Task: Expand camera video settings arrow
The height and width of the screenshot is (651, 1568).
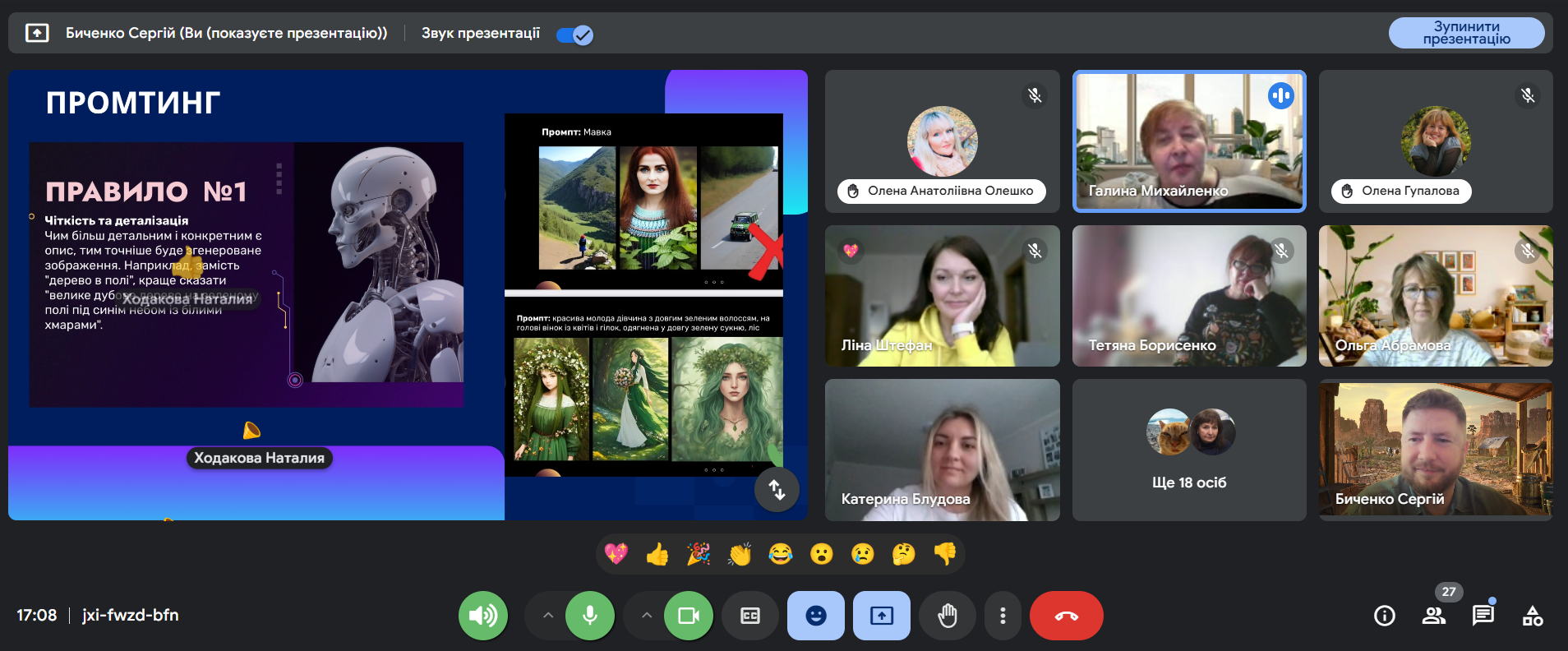Action: (x=647, y=616)
